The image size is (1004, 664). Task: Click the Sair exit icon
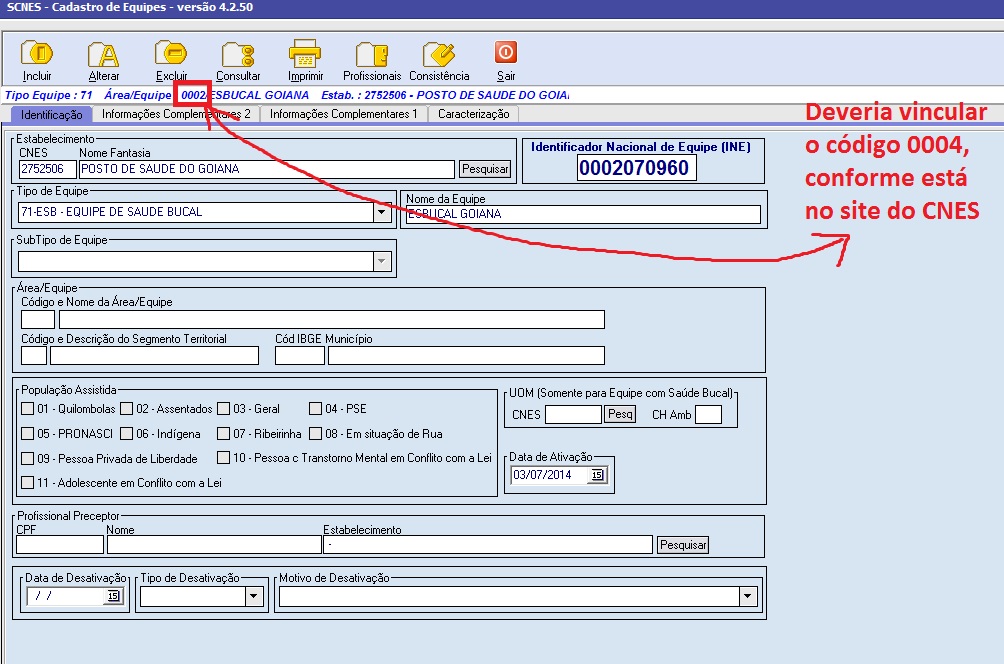point(506,53)
